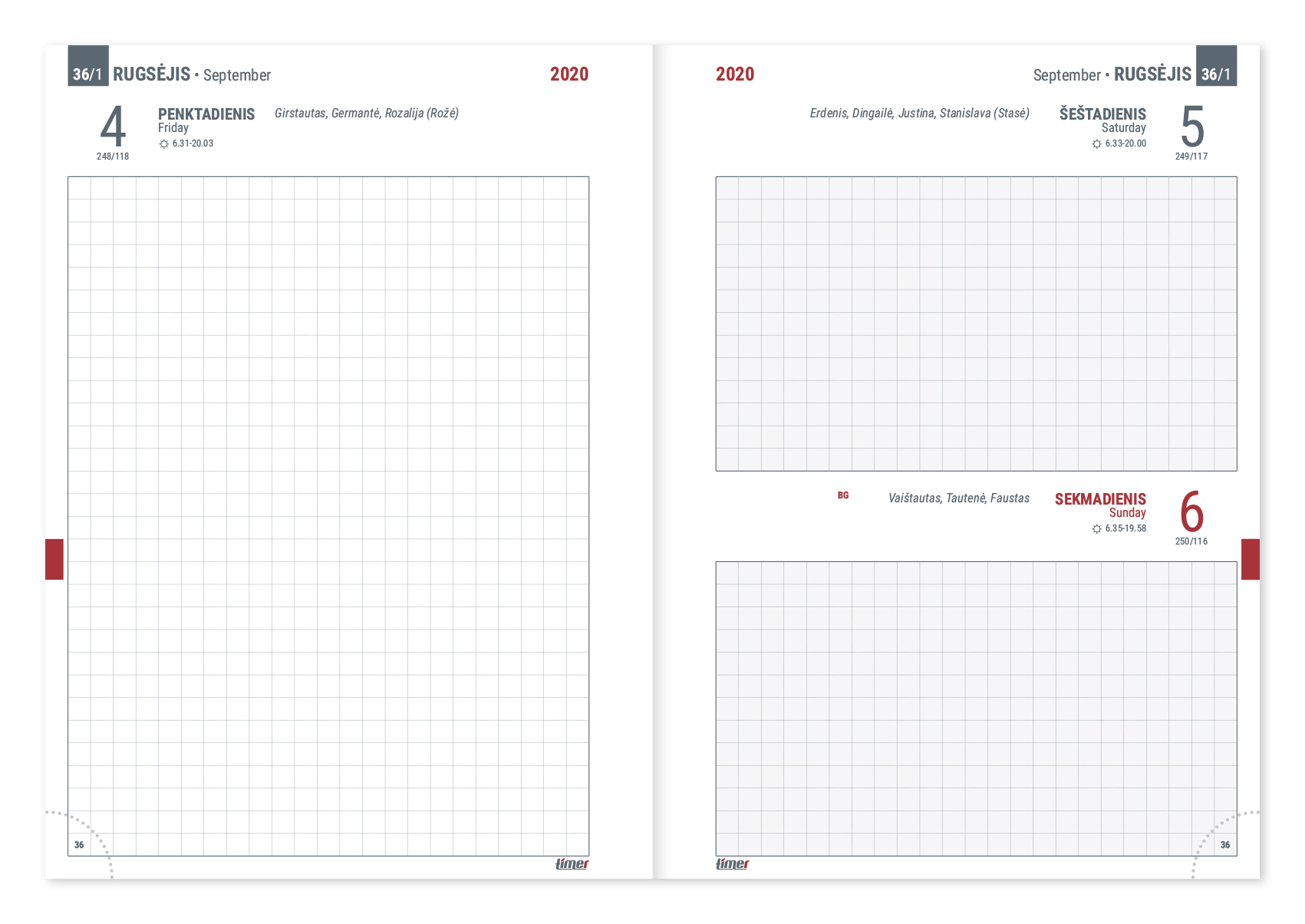Click the sun time 6.33-20.00
Screen dimensions: 1305x924
[x=1125, y=144]
